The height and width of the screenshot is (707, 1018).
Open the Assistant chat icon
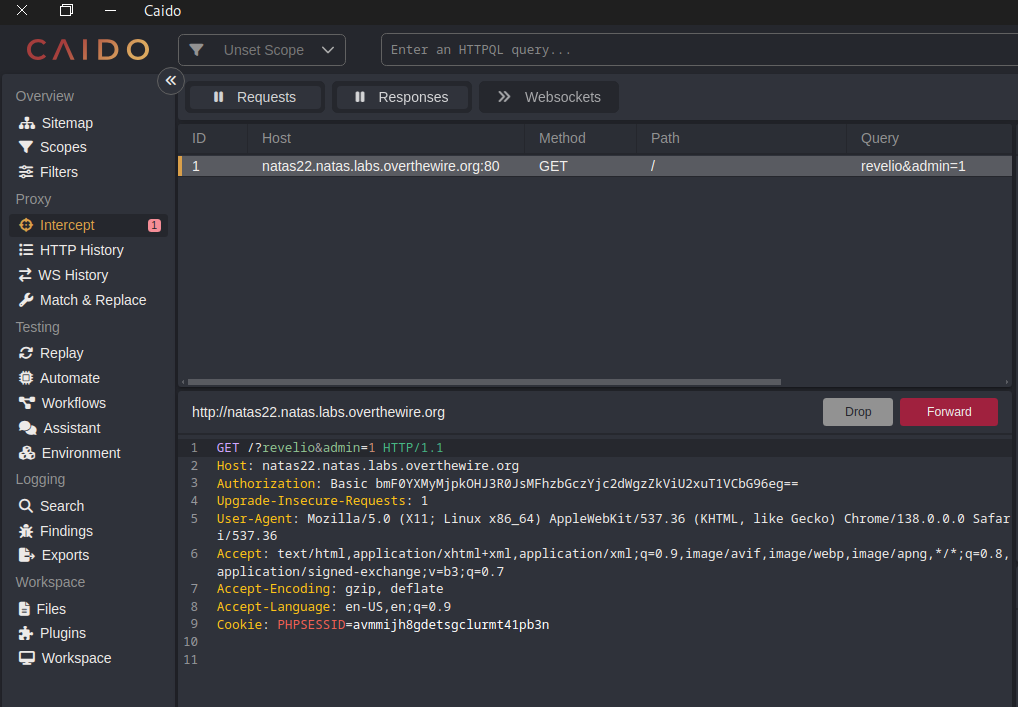coord(27,428)
